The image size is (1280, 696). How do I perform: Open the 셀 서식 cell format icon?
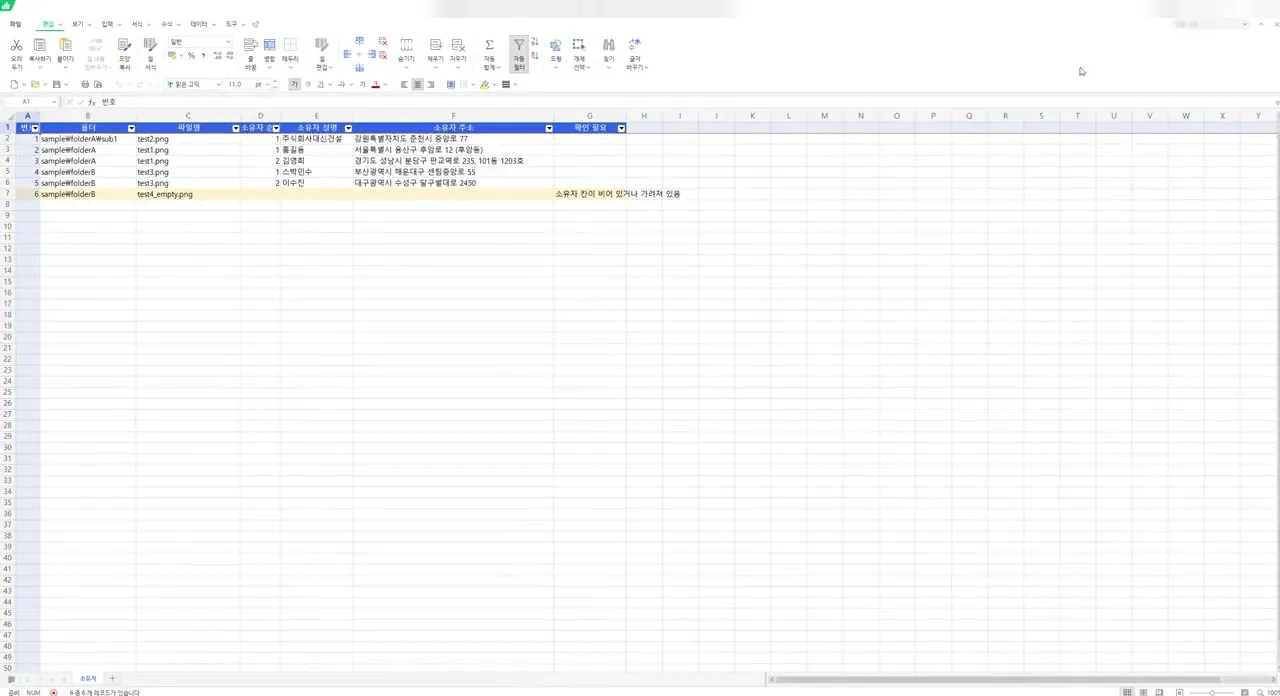click(x=150, y=45)
